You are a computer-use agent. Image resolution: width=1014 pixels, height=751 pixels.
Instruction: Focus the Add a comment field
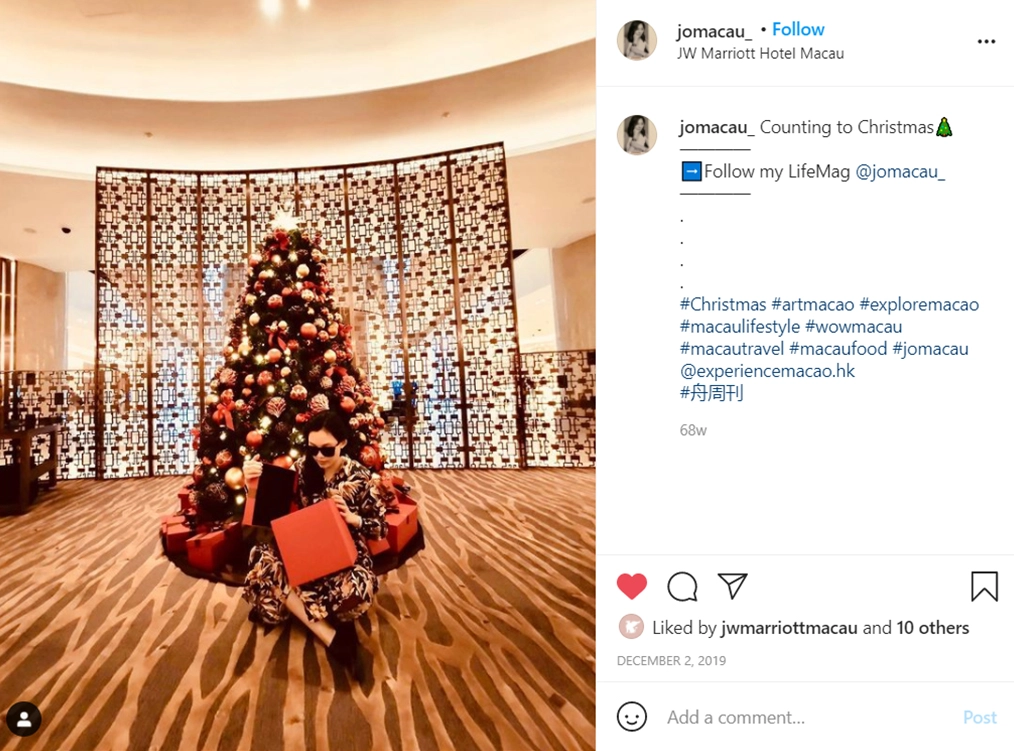point(808,717)
